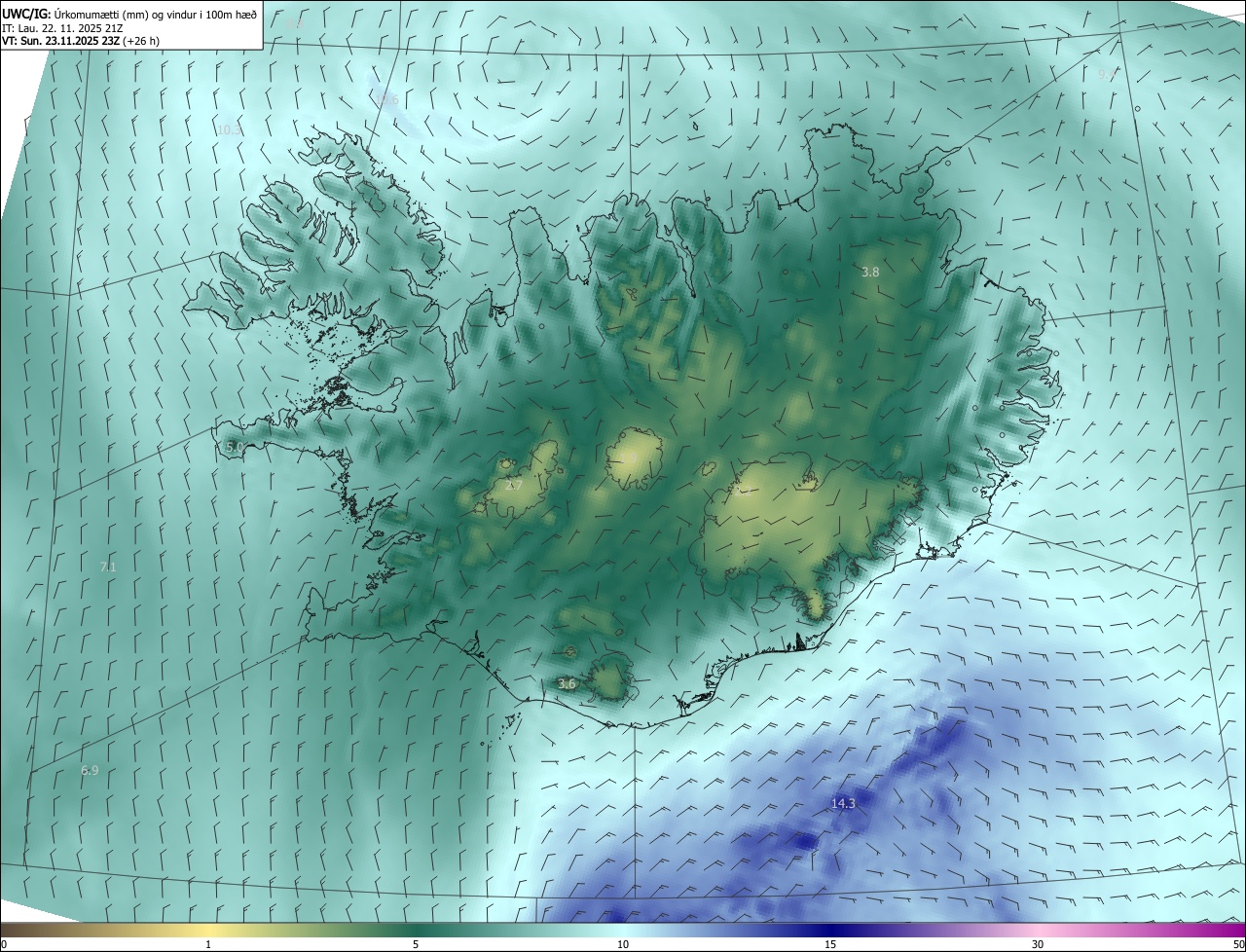Click the color scale label 5
Image resolution: width=1246 pixels, height=952 pixels.
[x=416, y=944]
